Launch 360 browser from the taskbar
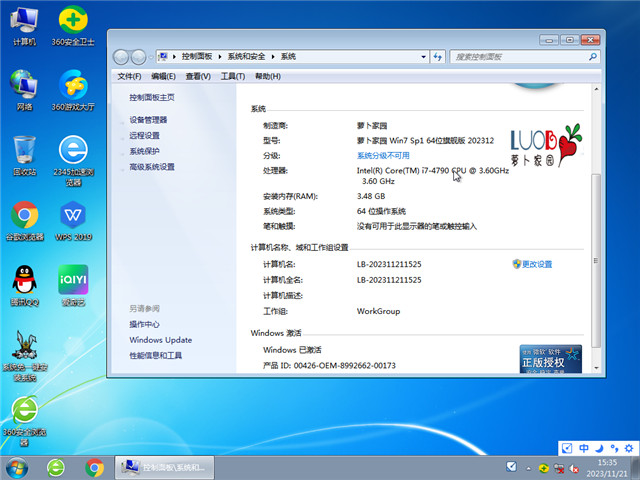Screen dimensions: 640x480 point(56,468)
